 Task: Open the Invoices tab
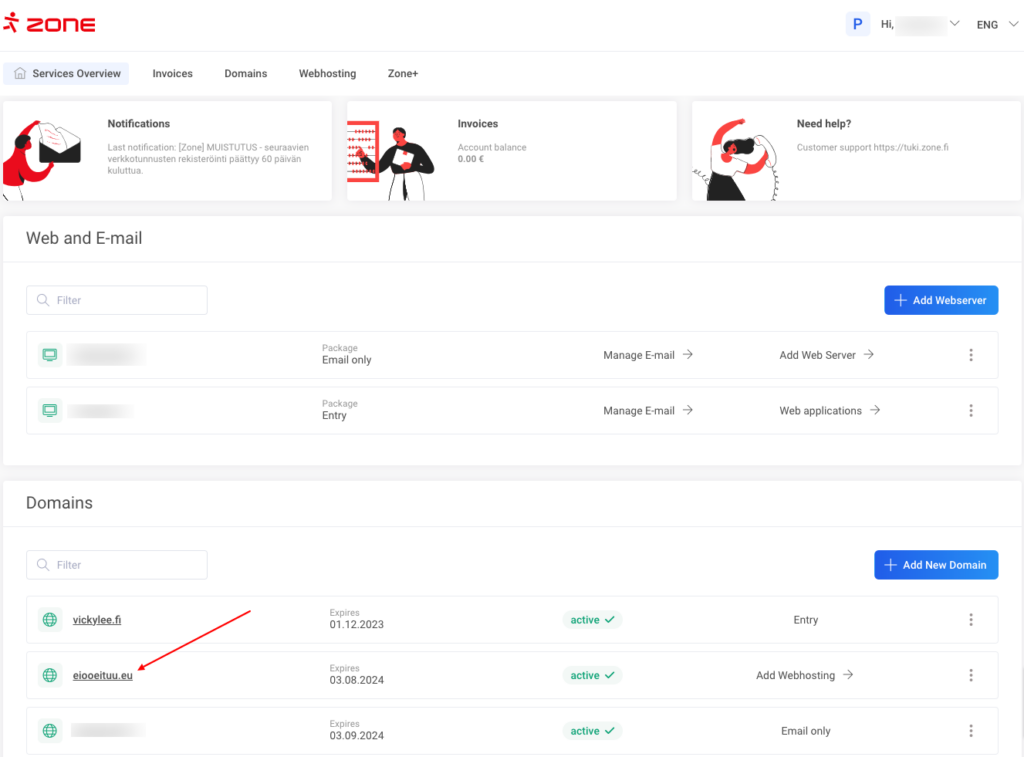172,74
